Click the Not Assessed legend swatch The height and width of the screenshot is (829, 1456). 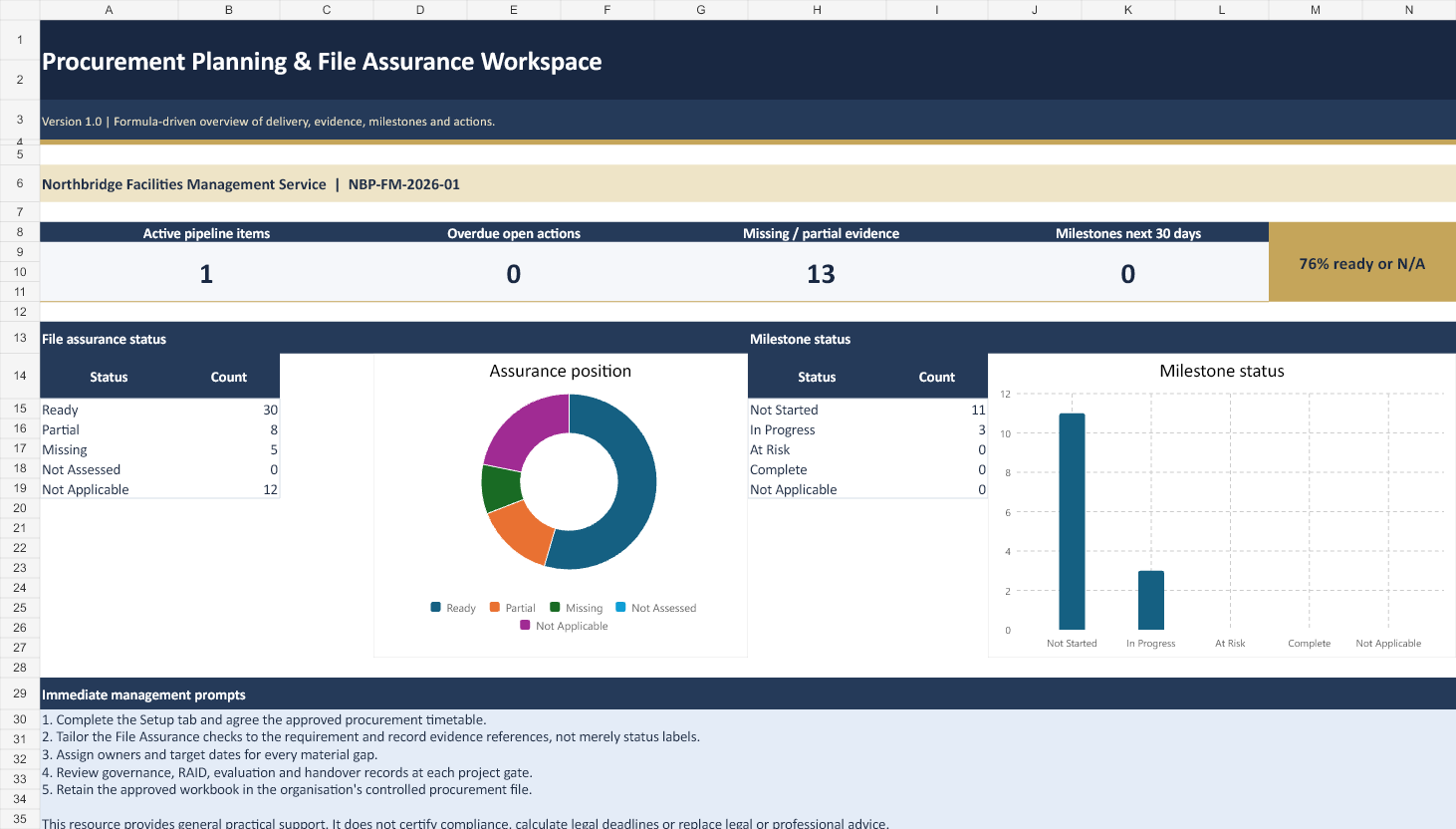[620, 607]
